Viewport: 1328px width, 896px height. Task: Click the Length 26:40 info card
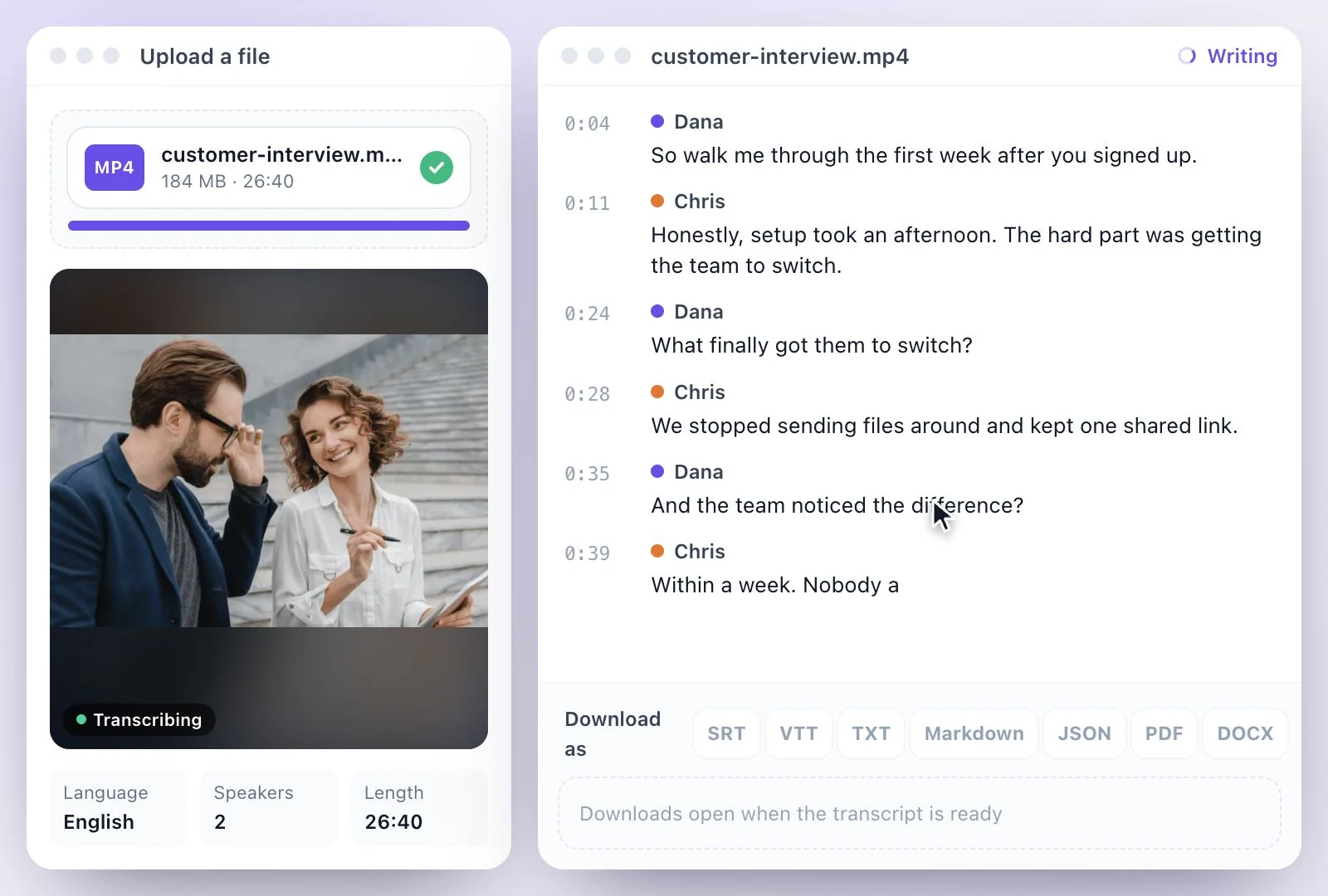tap(419, 808)
